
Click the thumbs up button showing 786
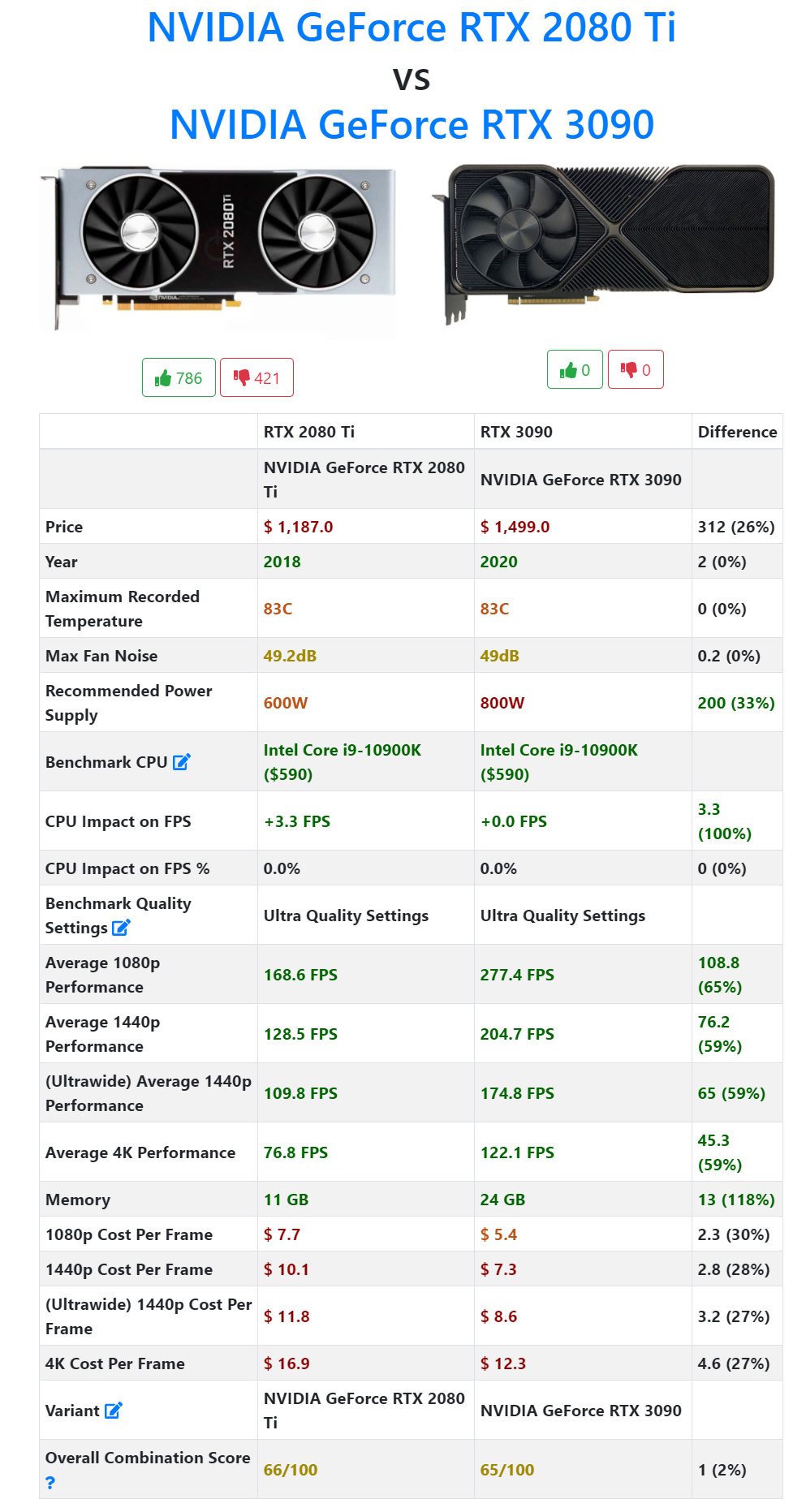pyautogui.click(x=179, y=377)
